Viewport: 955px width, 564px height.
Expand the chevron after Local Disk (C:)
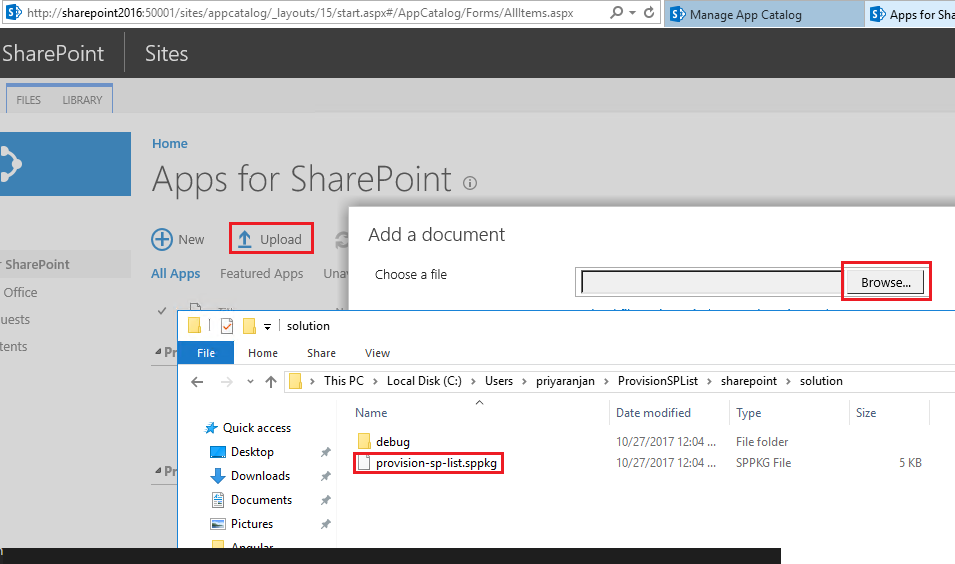pos(473,381)
